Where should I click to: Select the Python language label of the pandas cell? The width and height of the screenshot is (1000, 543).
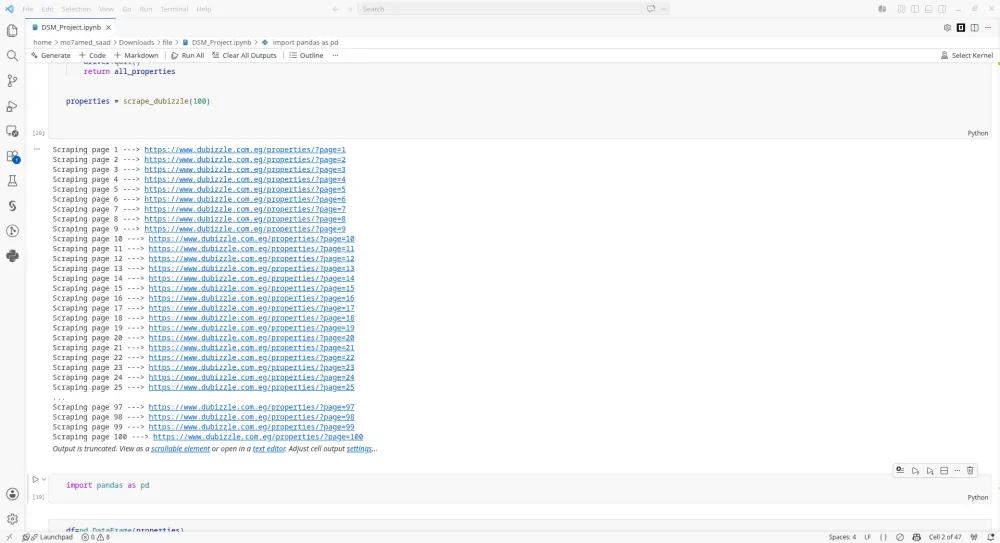[978, 497]
